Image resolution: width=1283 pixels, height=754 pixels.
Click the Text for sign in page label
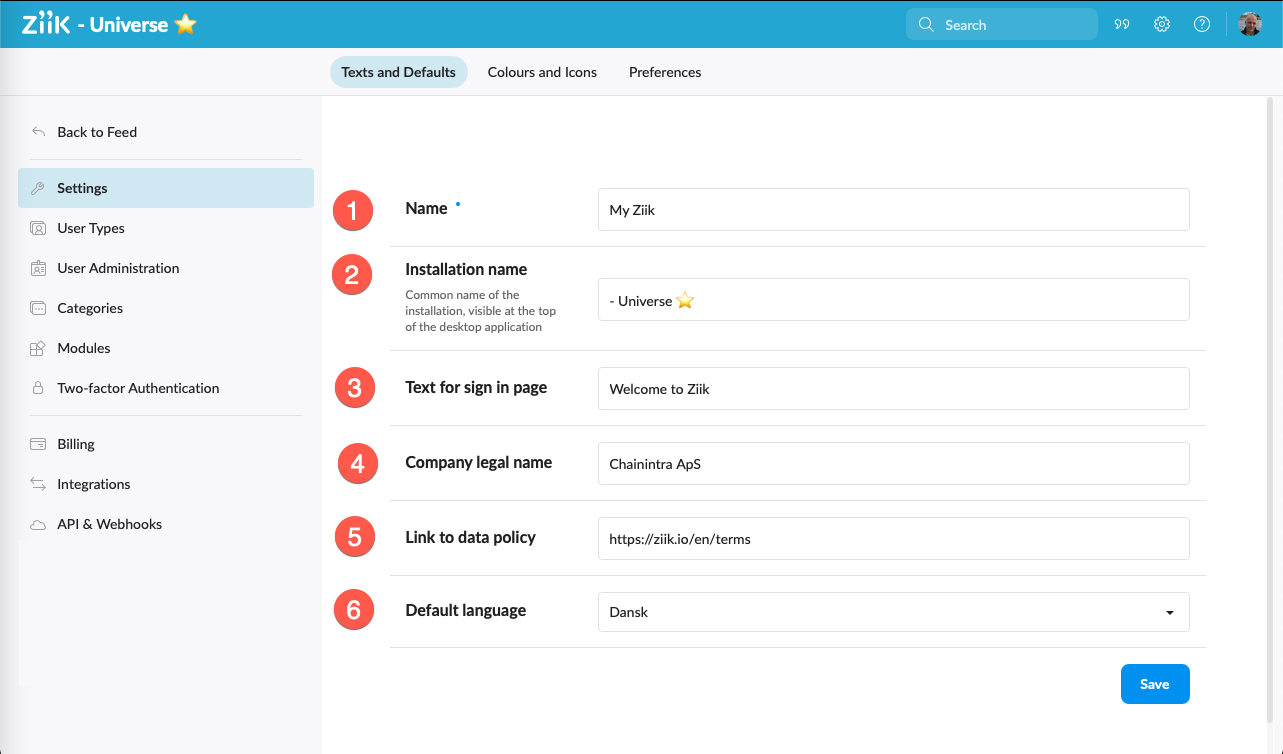476,387
